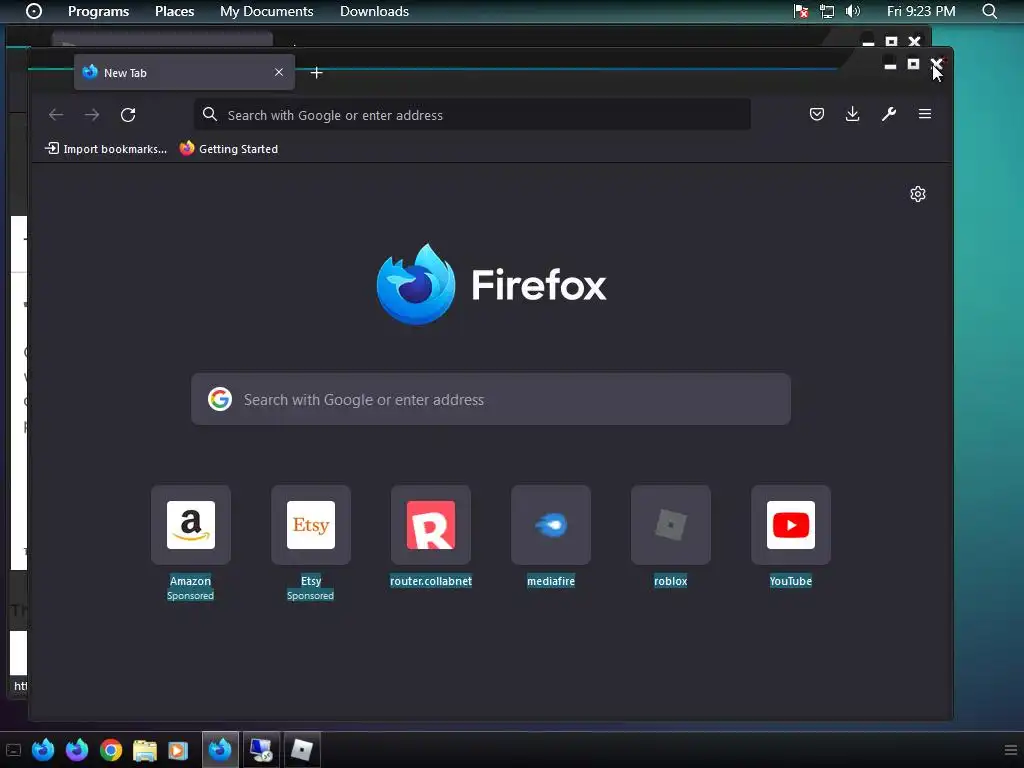Reload the current page

128,115
